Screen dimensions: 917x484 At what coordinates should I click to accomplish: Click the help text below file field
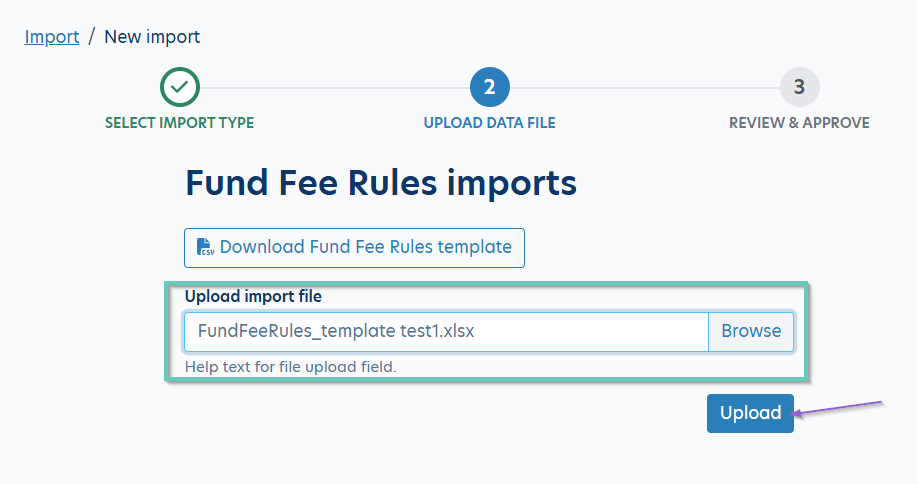click(291, 367)
